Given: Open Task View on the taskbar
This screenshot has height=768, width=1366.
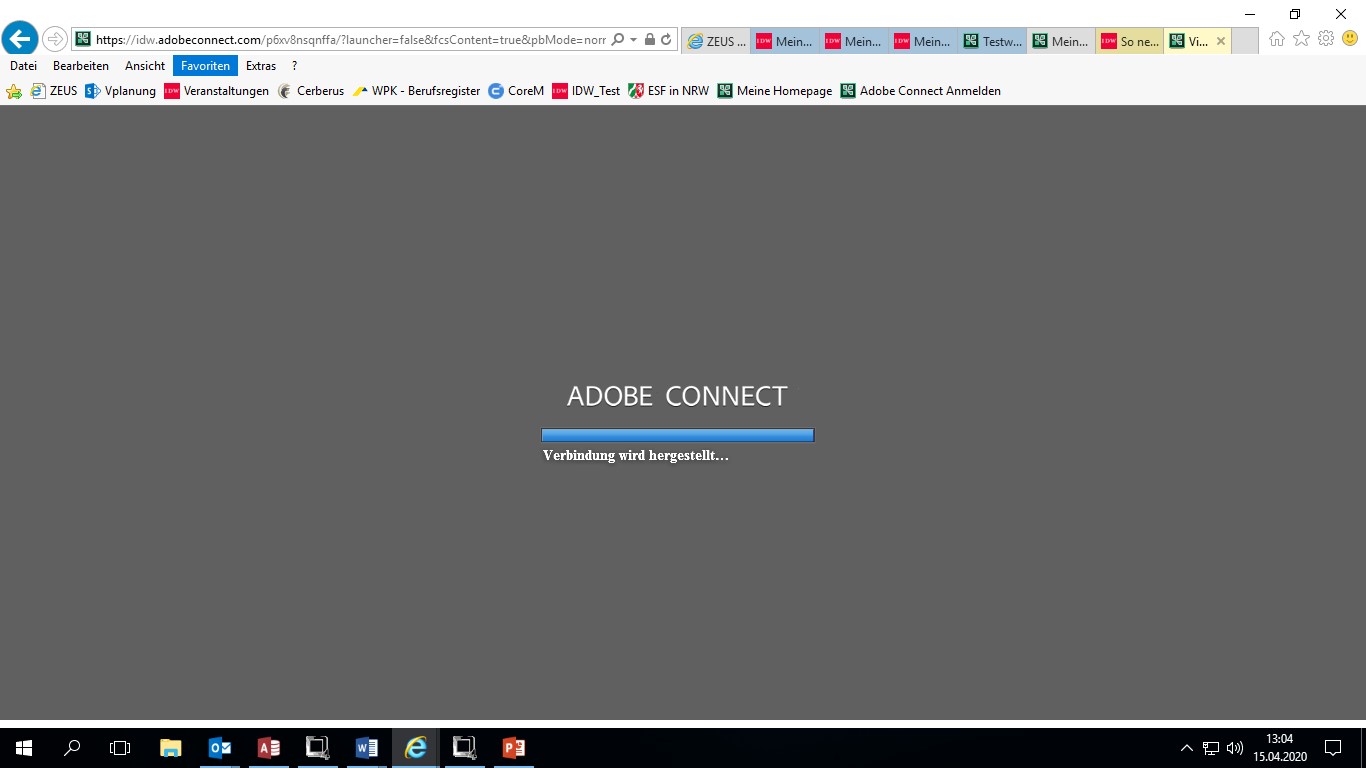Looking at the screenshot, I should [x=120, y=747].
